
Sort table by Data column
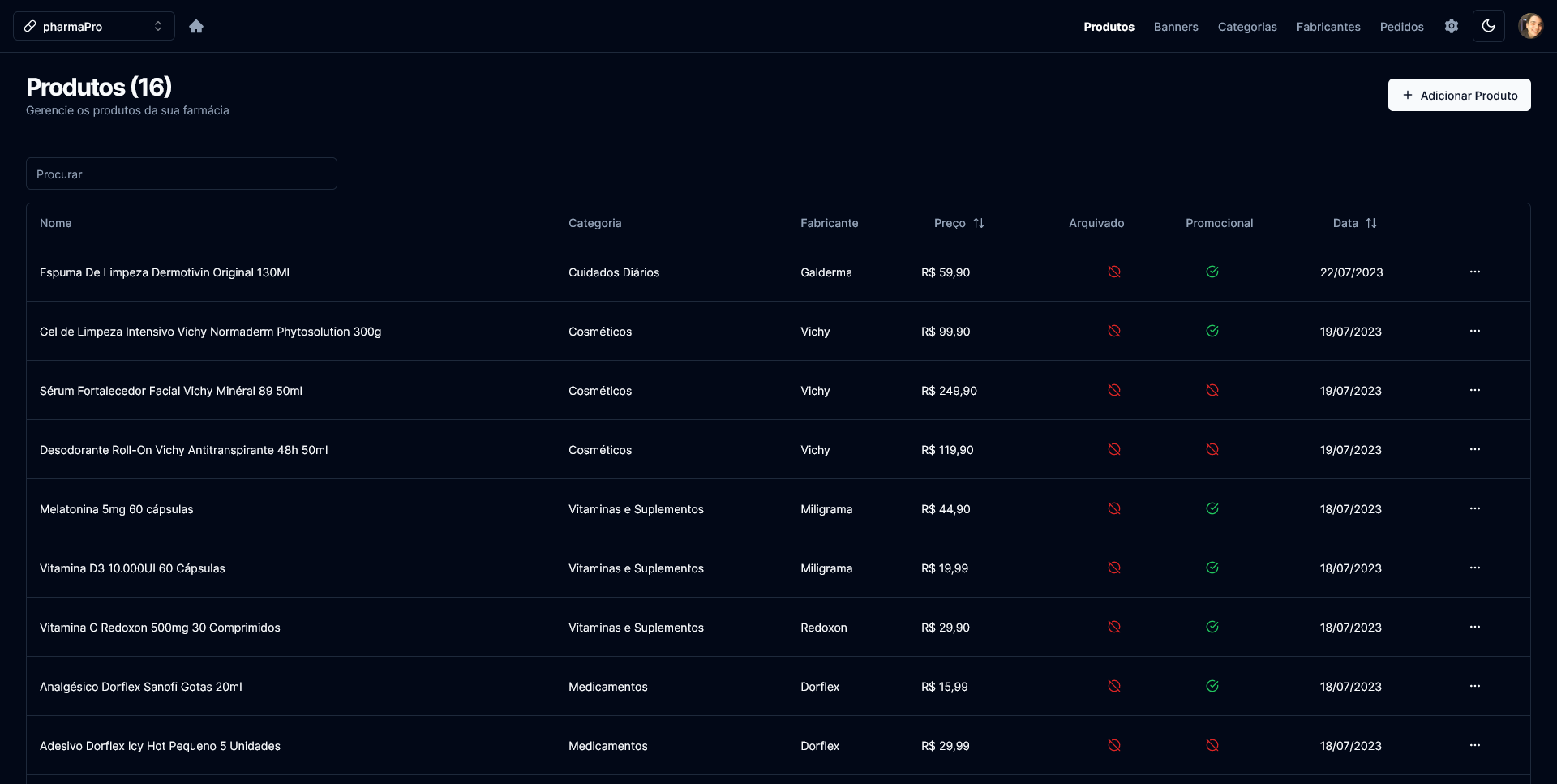(x=1355, y=223)
